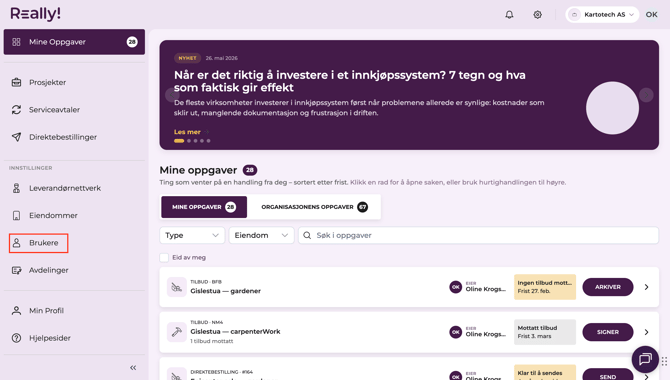Select the last banner pagination dot
670x380 pixels.
click(x=209, y=141)
